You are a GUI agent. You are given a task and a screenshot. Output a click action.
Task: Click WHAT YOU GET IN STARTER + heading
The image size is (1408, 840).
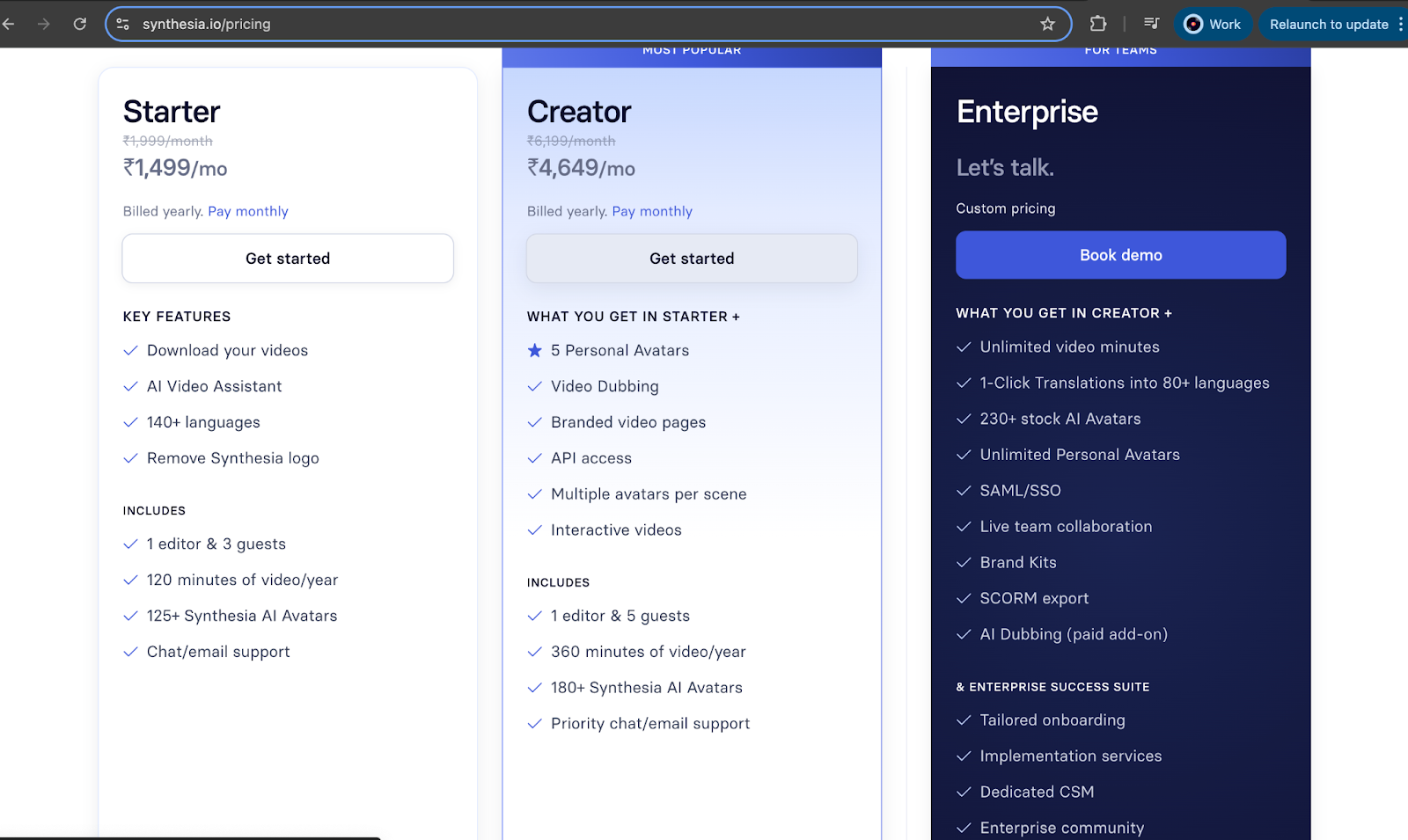(634, 317)
